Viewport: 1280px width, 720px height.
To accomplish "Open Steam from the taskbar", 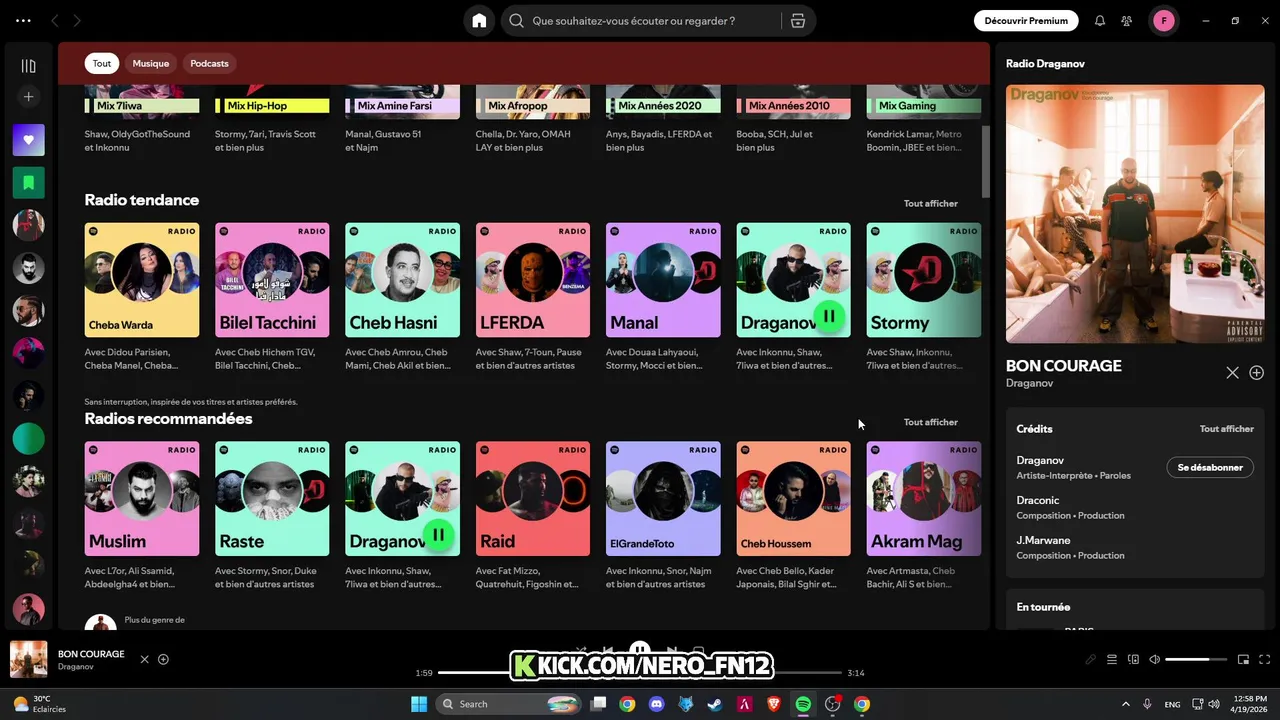I will pos(714,704).
